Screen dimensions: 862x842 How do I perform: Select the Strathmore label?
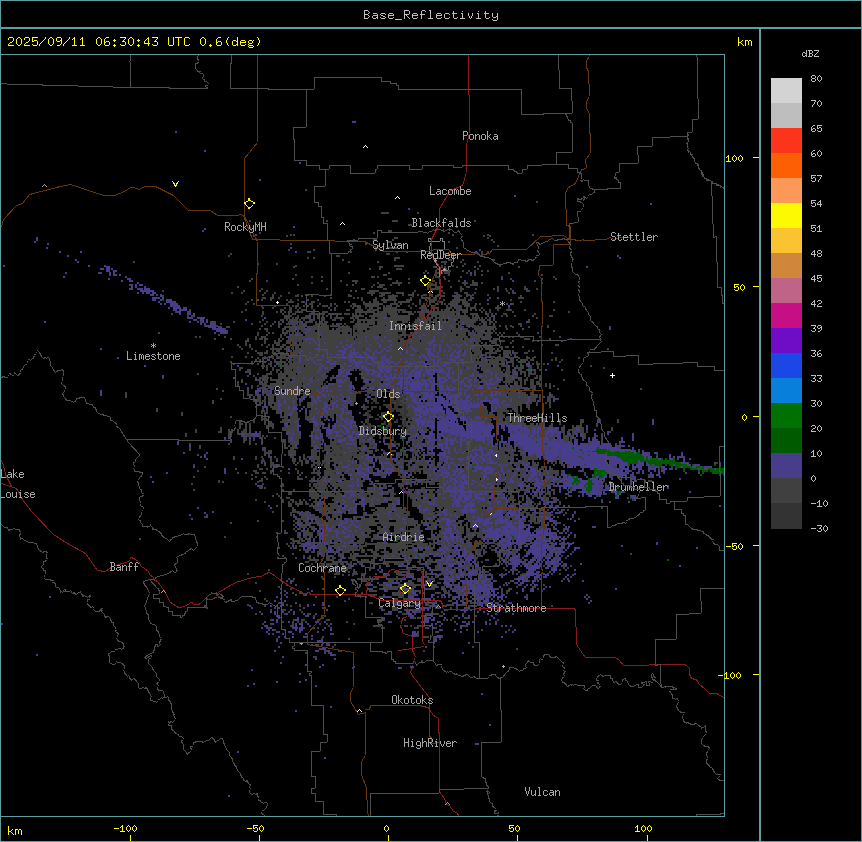point(516,608)
